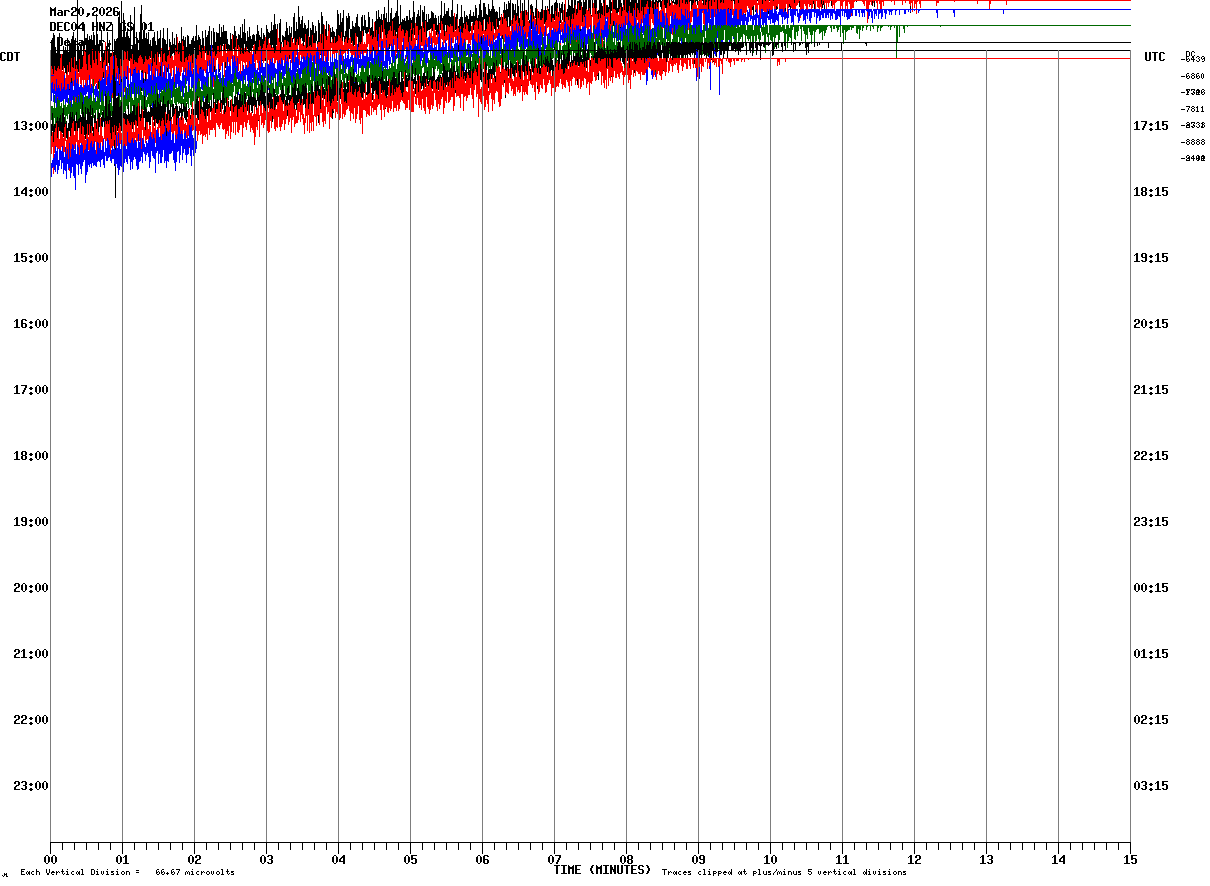Click the DEC04 HNZ station label
This screenshot has height=886, width=1210.
[81, 26]
